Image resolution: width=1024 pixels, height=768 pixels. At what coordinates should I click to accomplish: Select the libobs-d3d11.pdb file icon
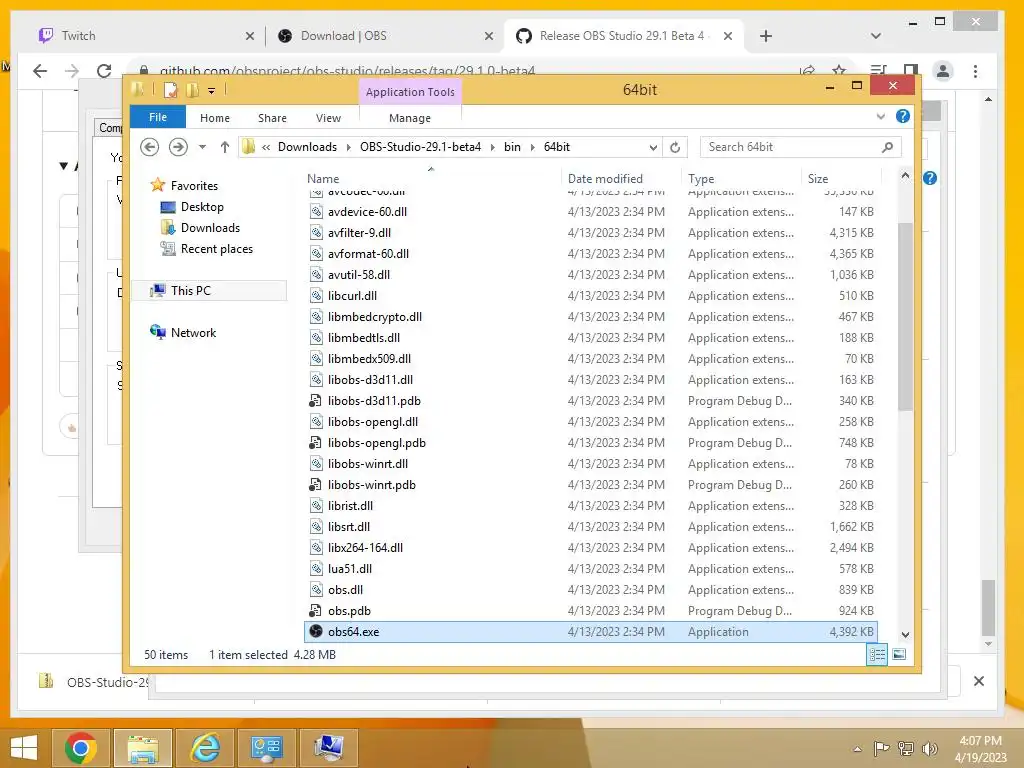pos(315,400)
